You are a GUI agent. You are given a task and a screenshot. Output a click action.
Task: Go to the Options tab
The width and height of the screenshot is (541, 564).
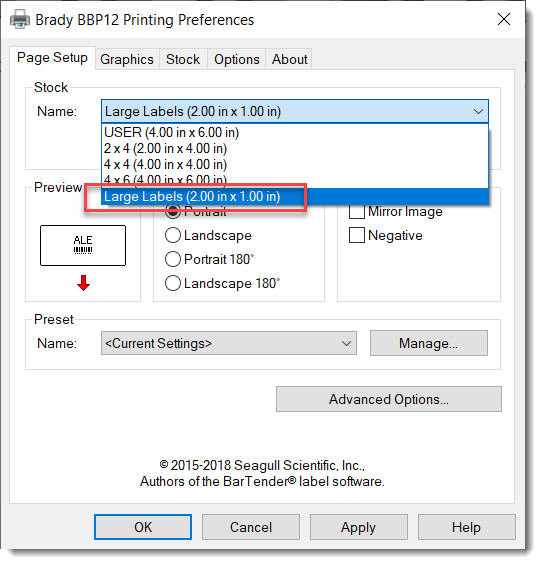coord(237,59)
